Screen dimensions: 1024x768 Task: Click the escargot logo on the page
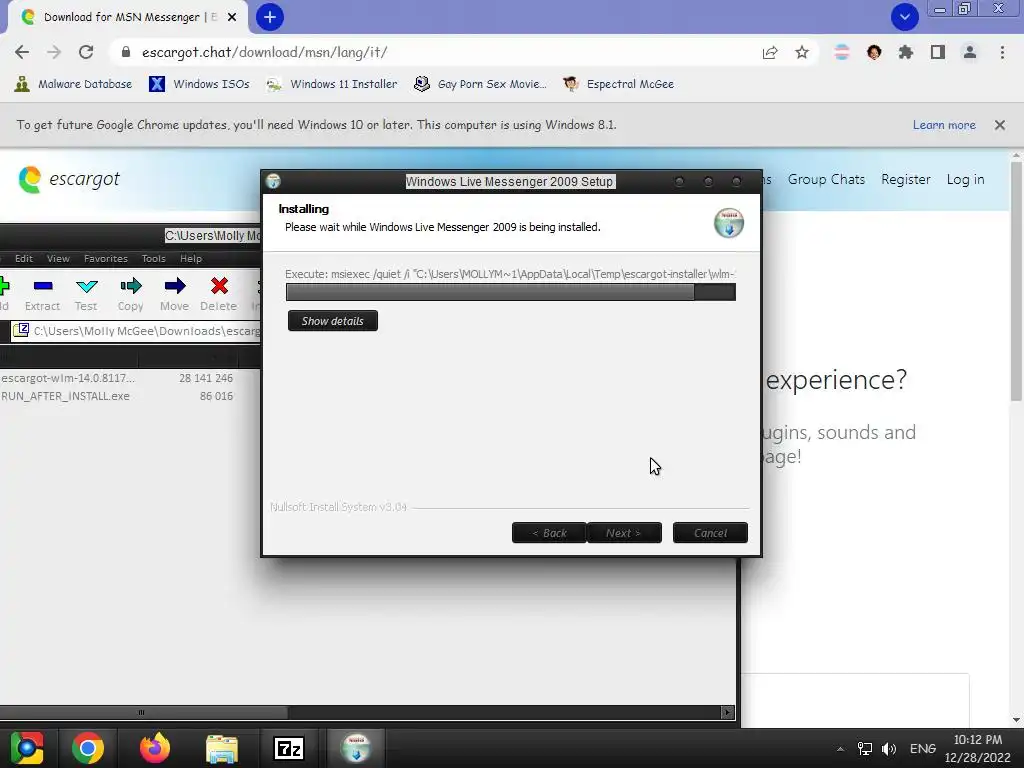[69, 179]
